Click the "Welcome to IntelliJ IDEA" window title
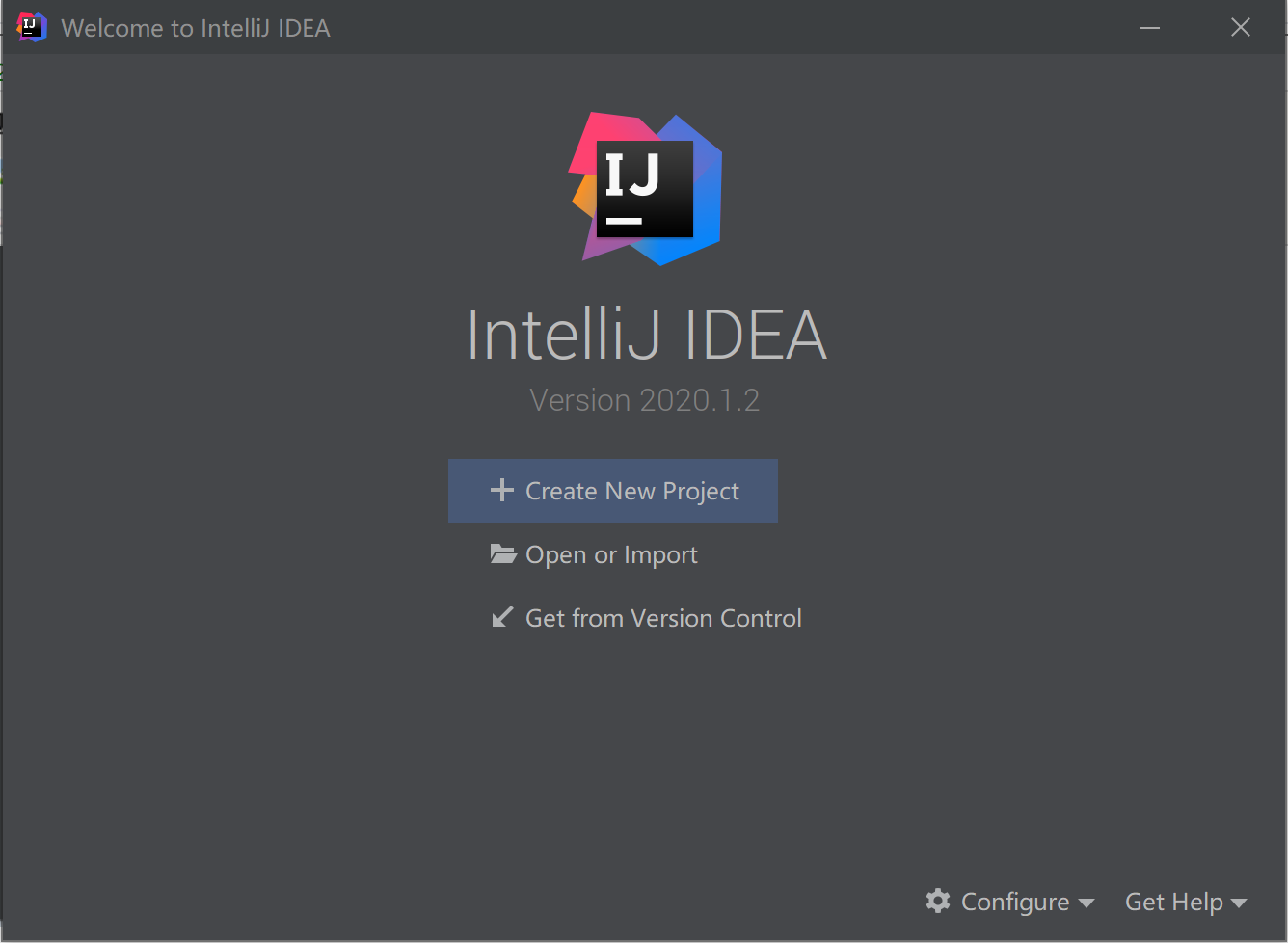1288x943 pixels. coord(196,28)
